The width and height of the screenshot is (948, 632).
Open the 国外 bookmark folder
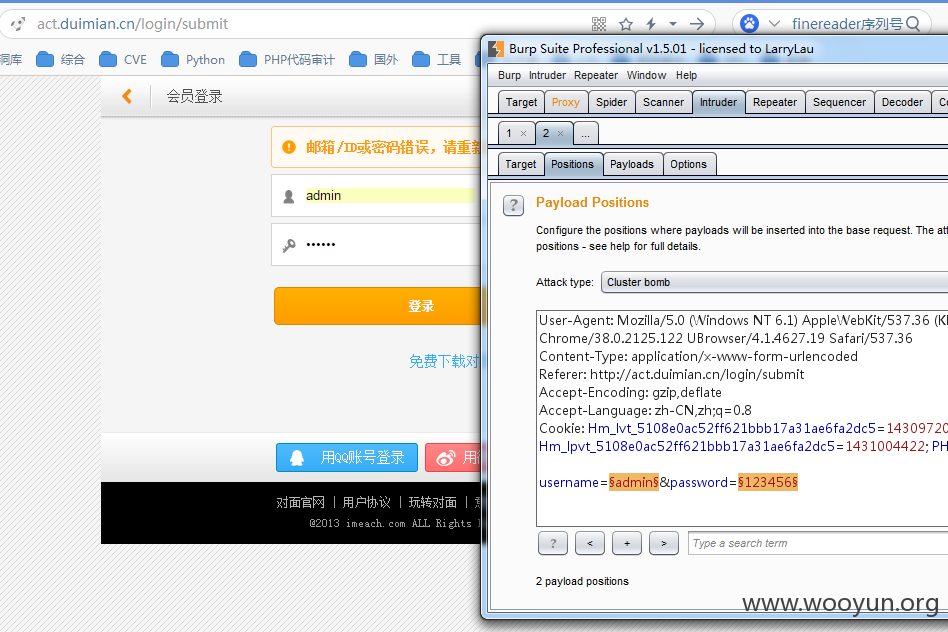[374, 59]
